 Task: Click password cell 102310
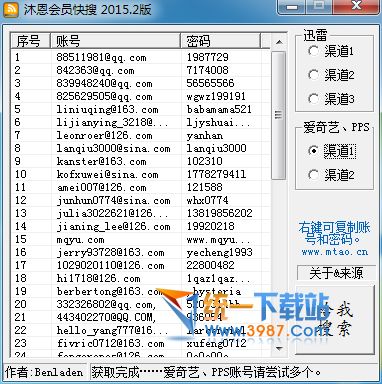pos(204,161)
